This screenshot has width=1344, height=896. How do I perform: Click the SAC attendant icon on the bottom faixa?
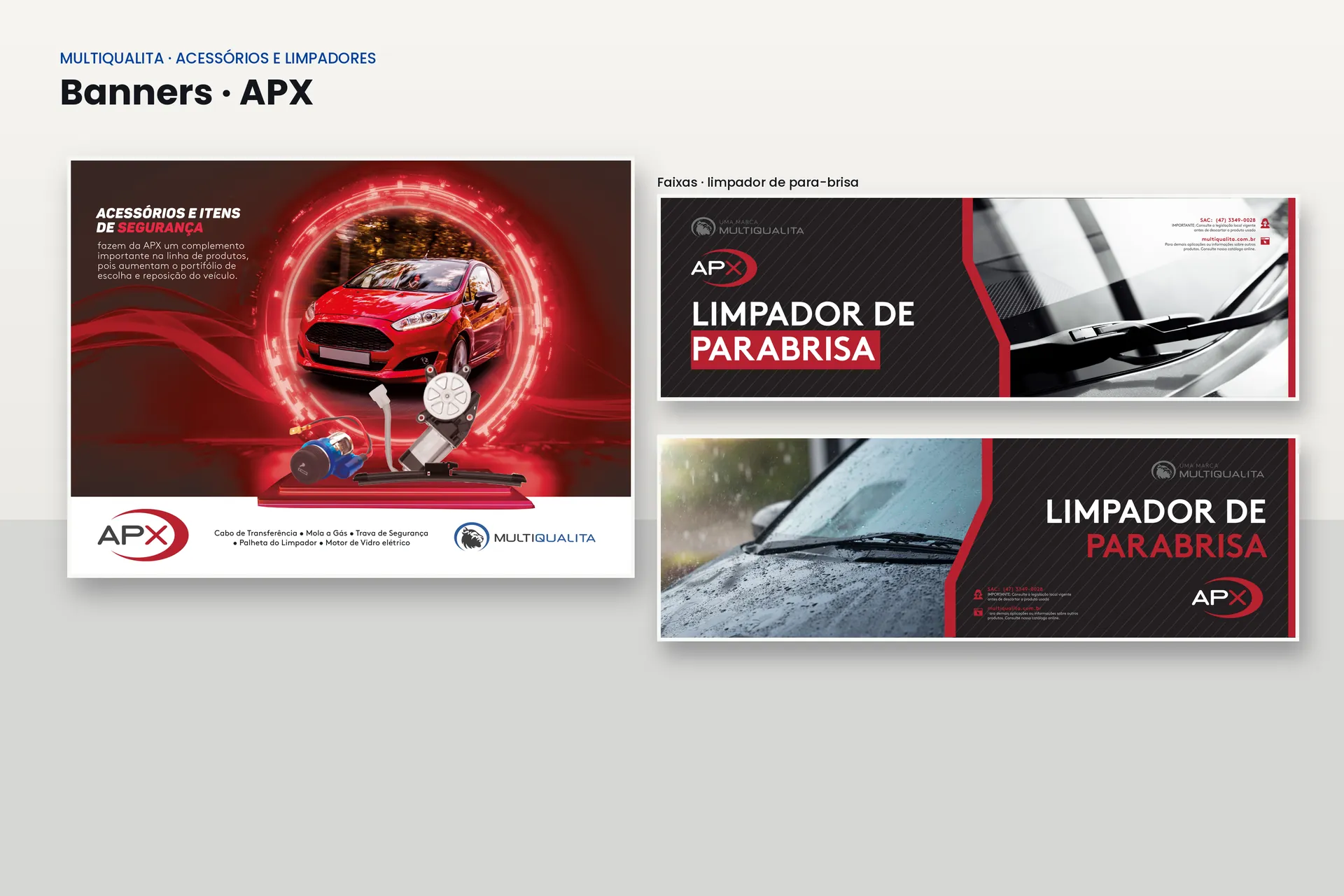tap(978, 594)
